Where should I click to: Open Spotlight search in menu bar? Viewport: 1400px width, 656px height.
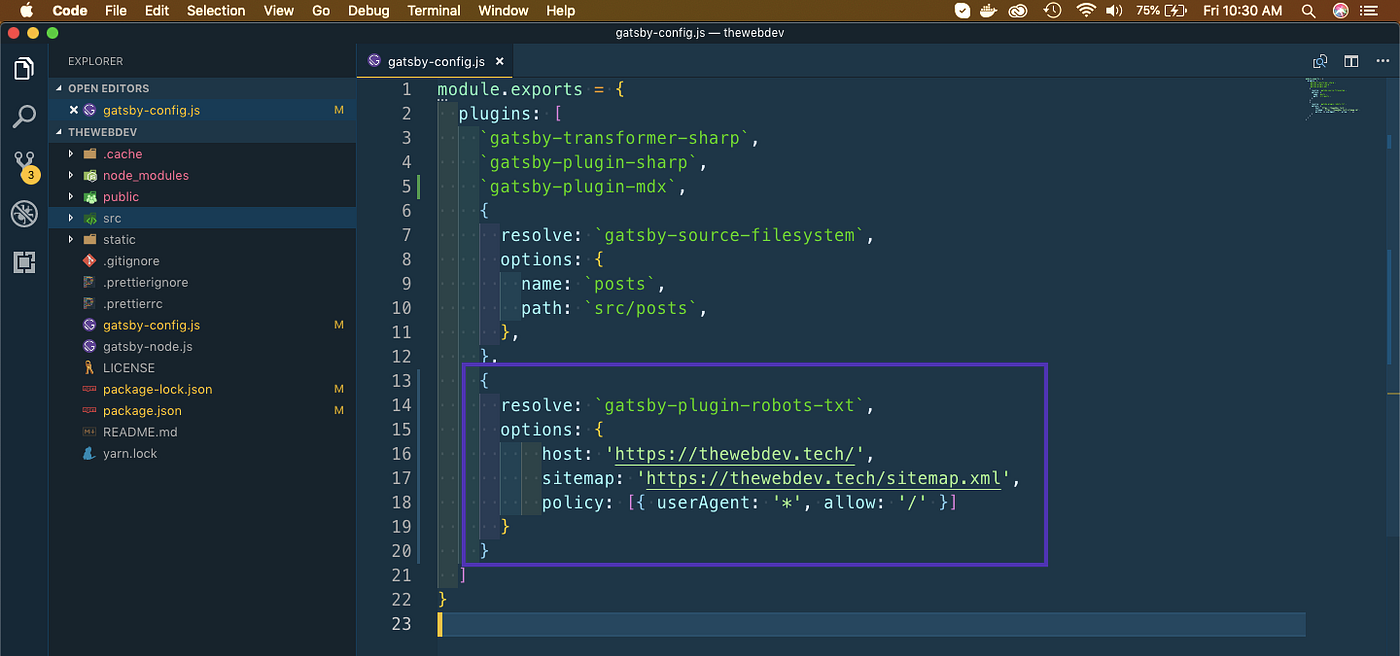pyautogui.click(x=1309, y=11)
